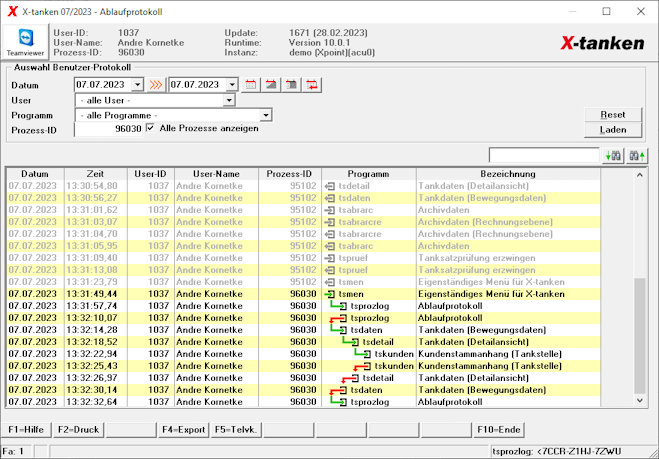Click the calendar icon with red arrows

[x=312, y=85]
